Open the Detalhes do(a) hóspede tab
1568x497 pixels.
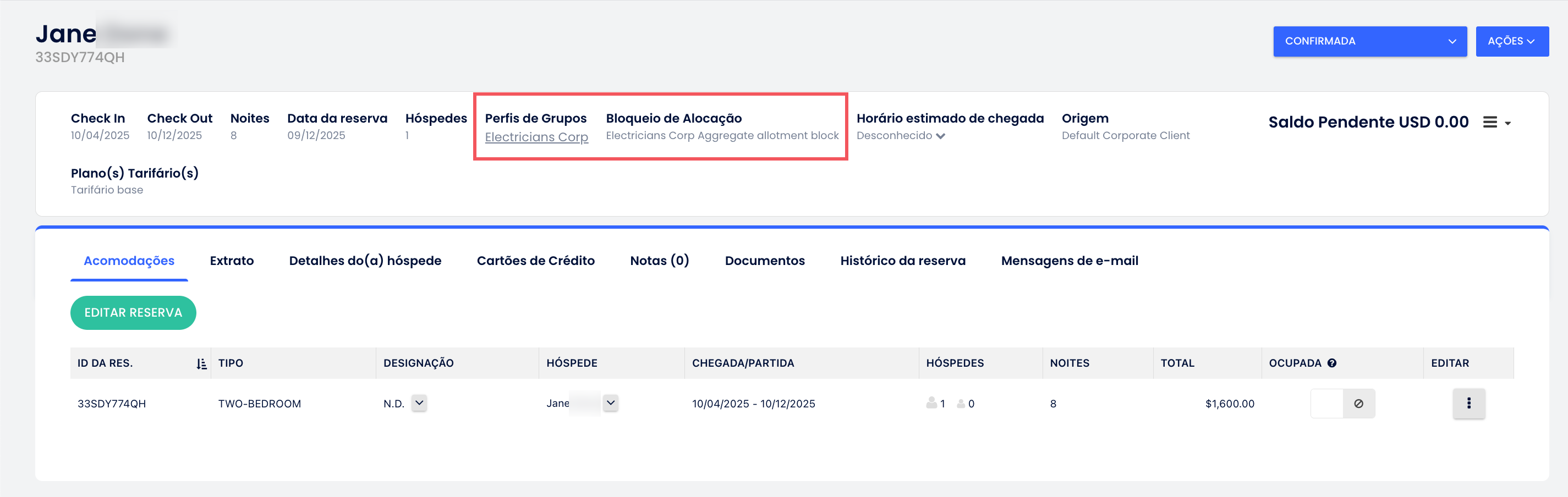[365, 261]
